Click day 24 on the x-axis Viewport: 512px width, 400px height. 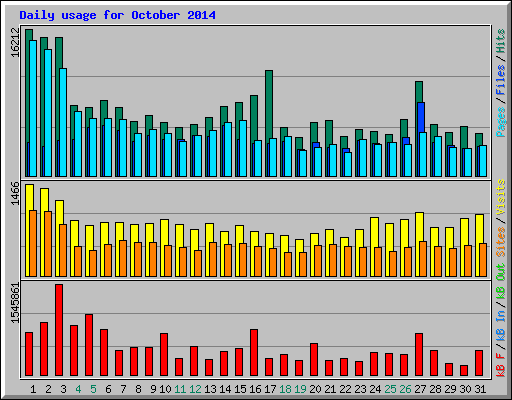pos(375,389)
